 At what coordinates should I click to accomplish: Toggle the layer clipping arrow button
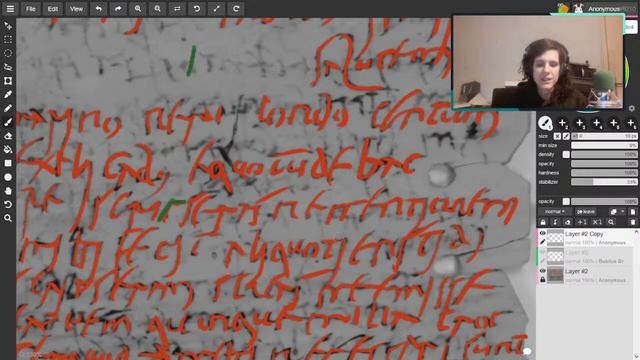555,222
